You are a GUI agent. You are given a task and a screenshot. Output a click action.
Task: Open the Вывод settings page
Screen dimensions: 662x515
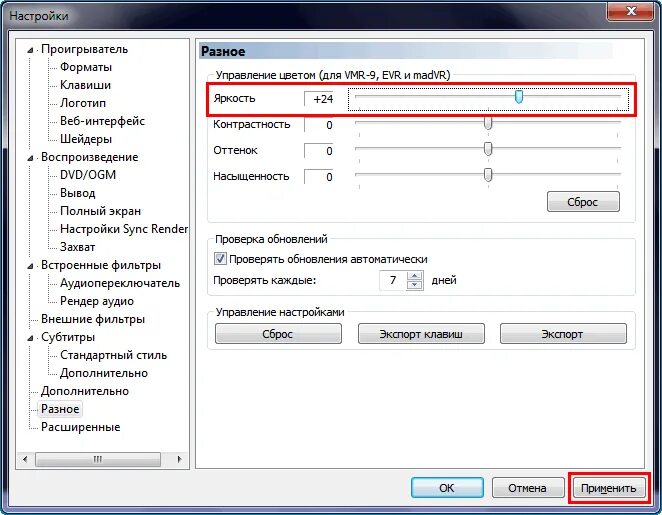(x=78, y=193)
